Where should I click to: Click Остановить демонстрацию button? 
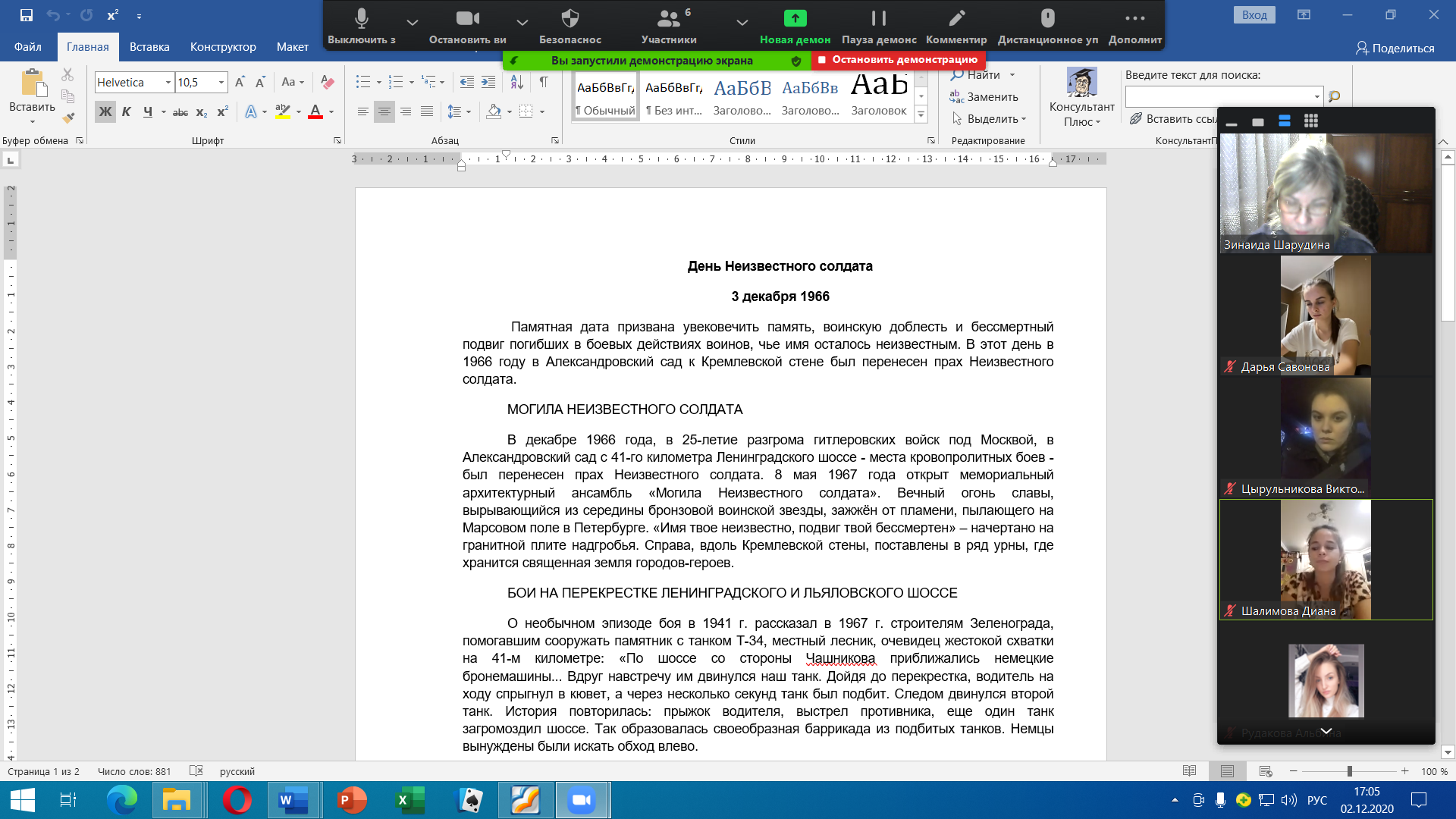898,60
